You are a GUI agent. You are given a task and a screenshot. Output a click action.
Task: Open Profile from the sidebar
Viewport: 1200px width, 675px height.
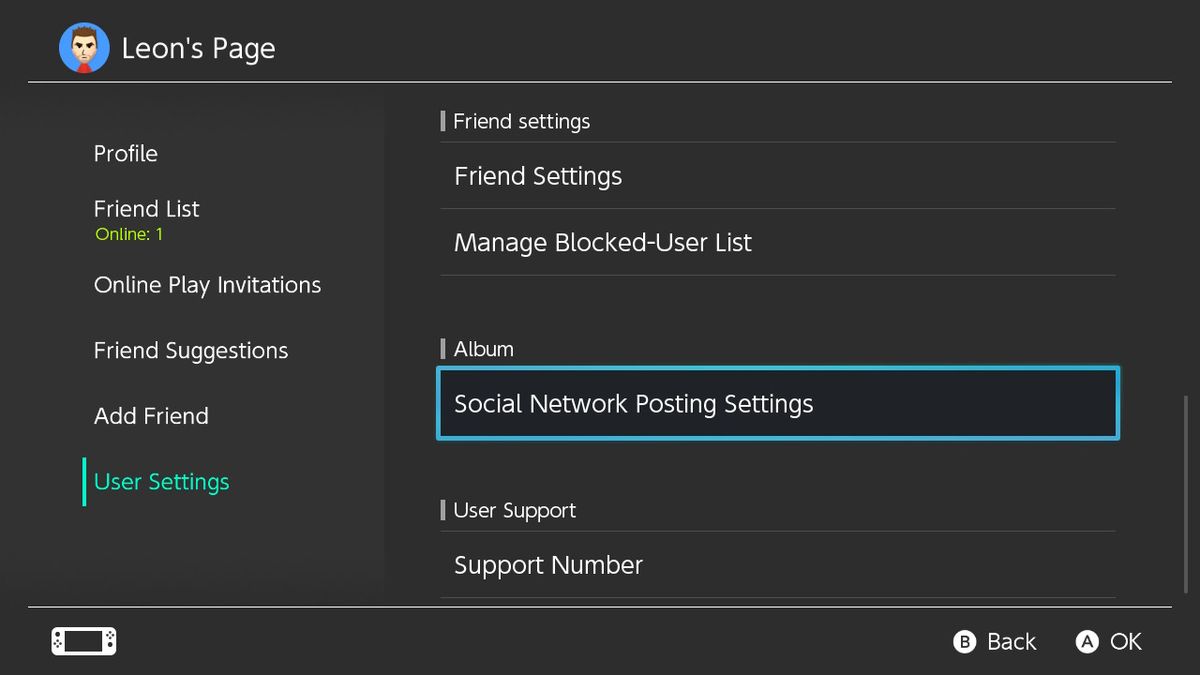(125, 153)
